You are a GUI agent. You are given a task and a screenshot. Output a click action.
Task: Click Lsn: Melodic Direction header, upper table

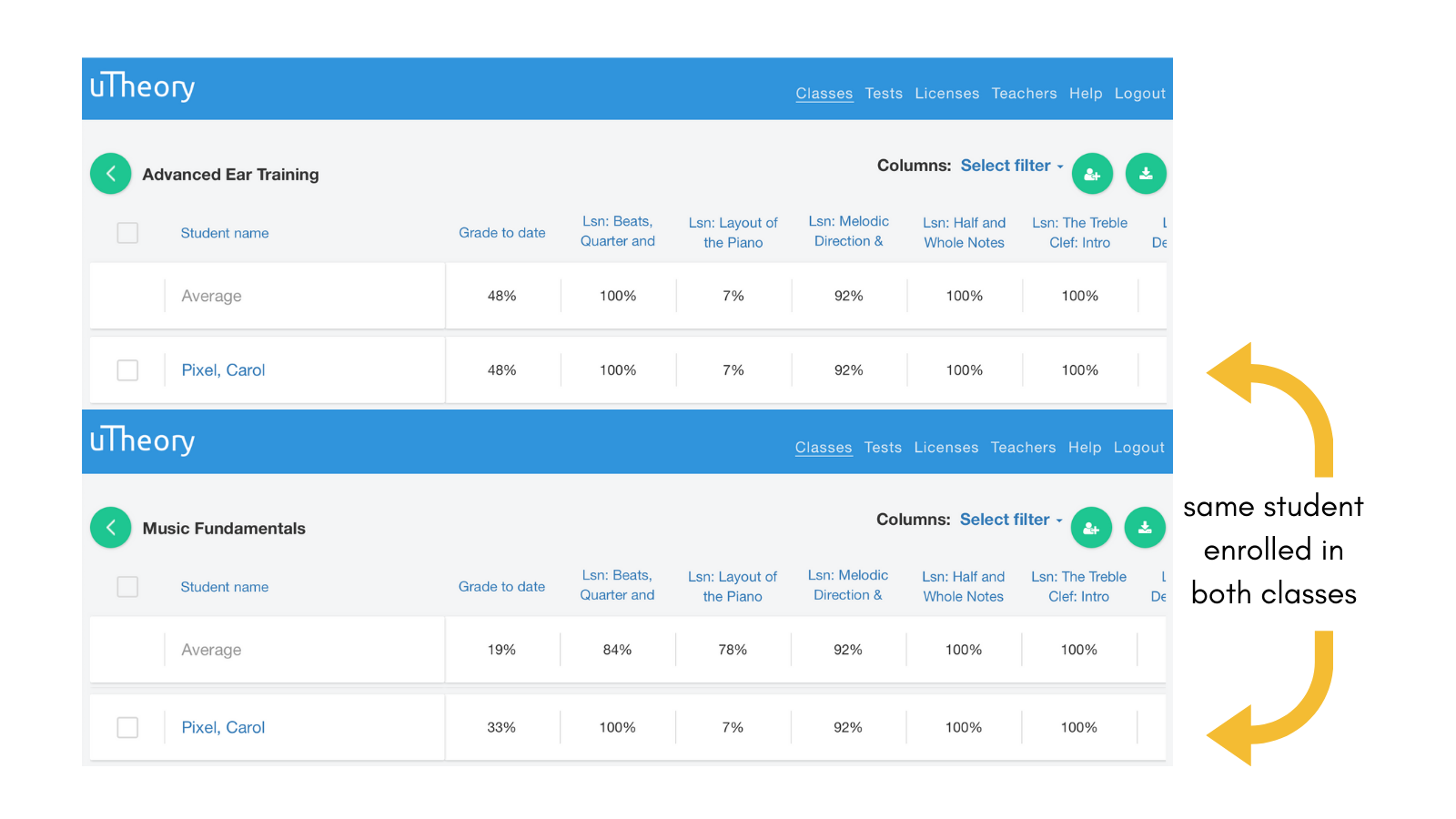(849, 231)
